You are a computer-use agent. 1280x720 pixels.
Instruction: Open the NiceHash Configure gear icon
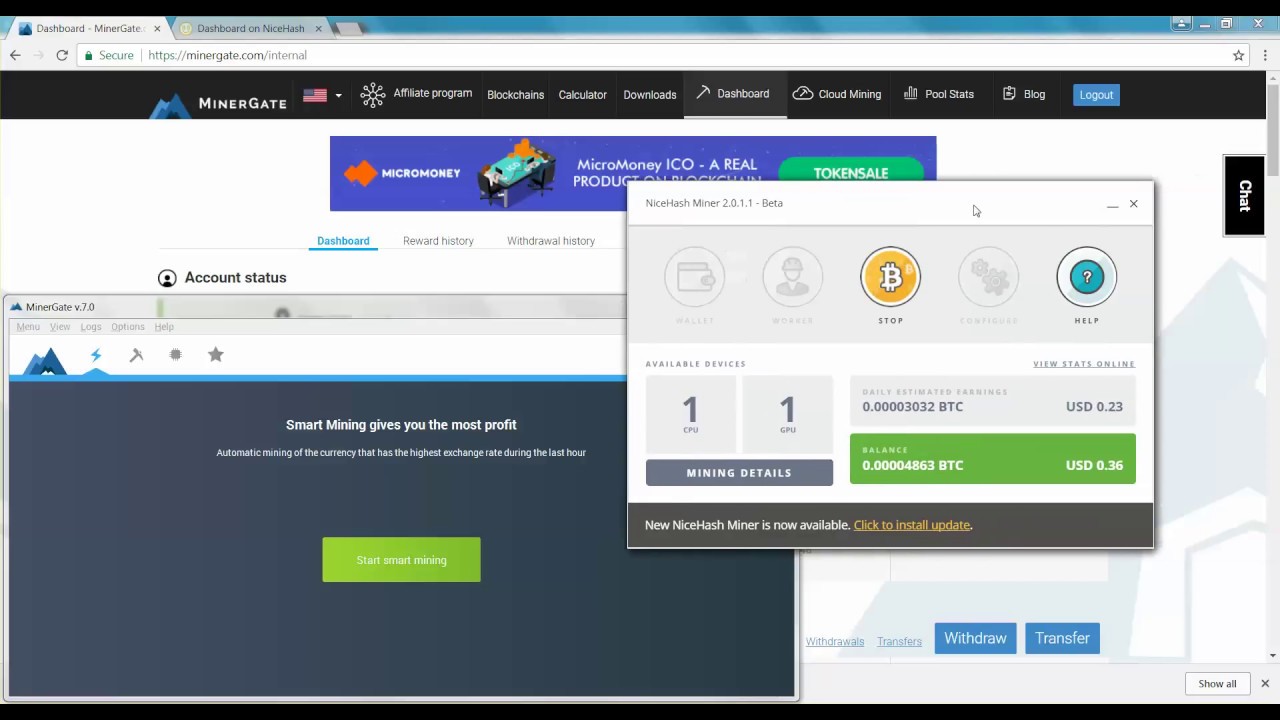coord(989,277)
